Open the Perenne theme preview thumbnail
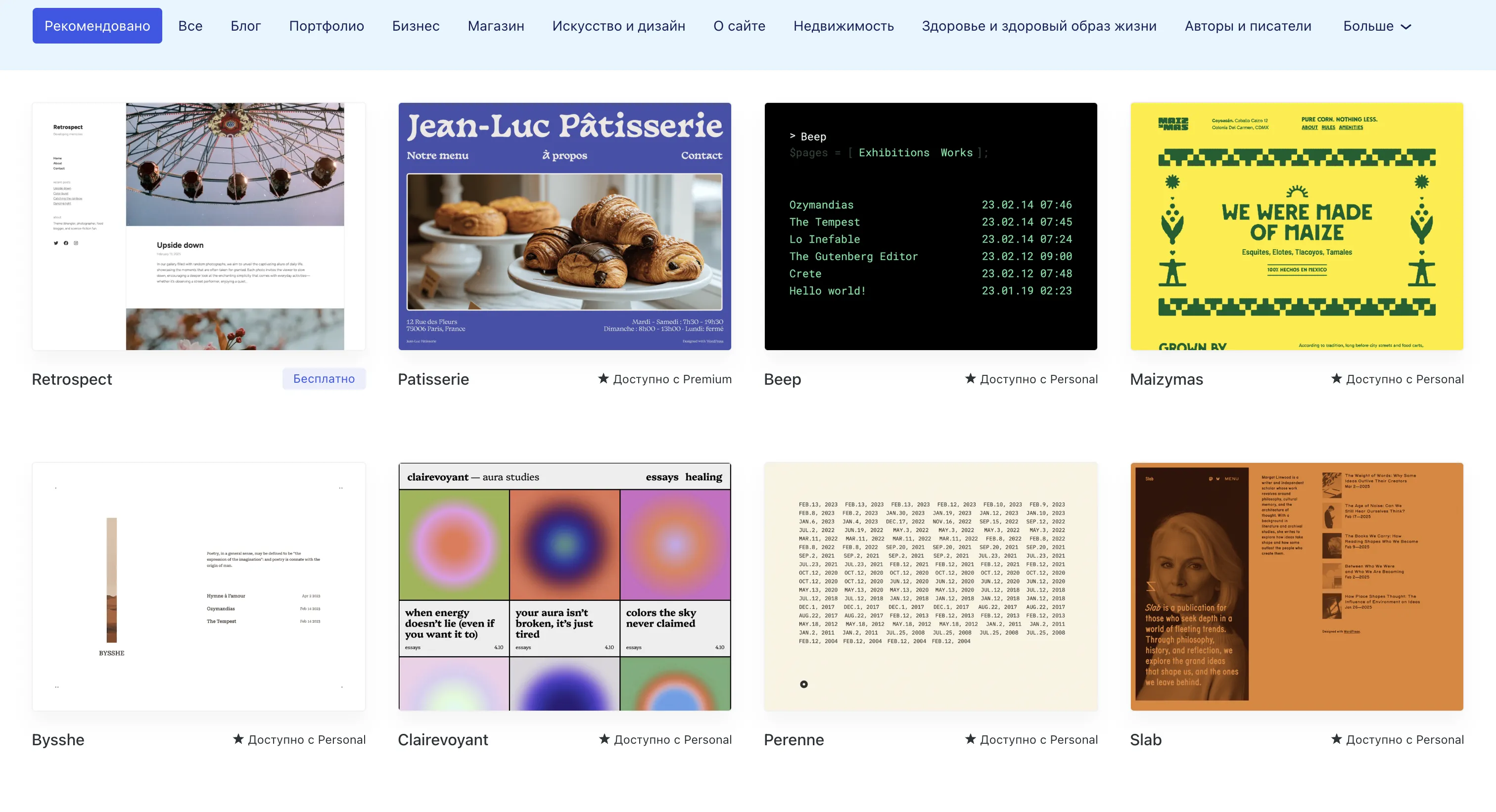This screenshot has width=1496, height=812. [x=931, y=586]
